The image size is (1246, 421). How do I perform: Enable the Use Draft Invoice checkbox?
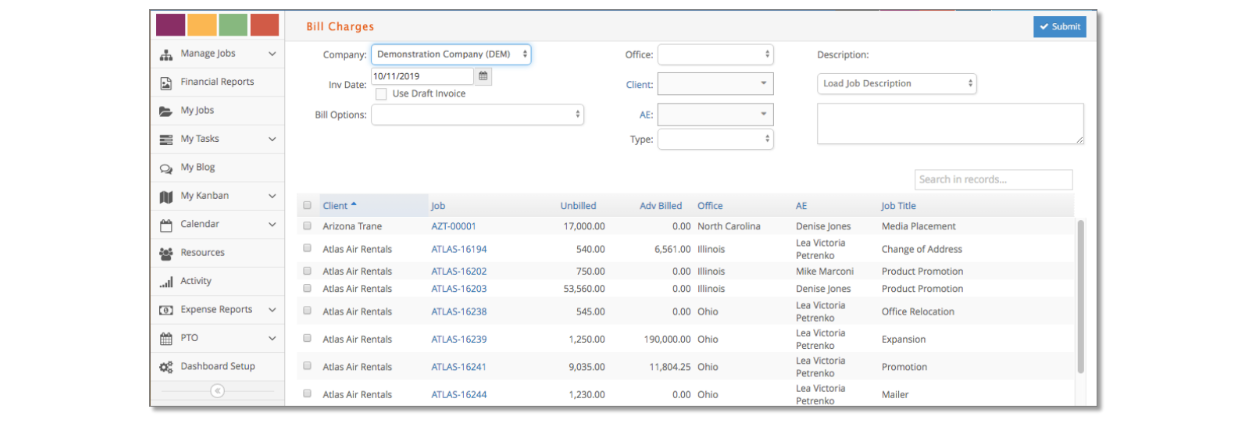381,94
